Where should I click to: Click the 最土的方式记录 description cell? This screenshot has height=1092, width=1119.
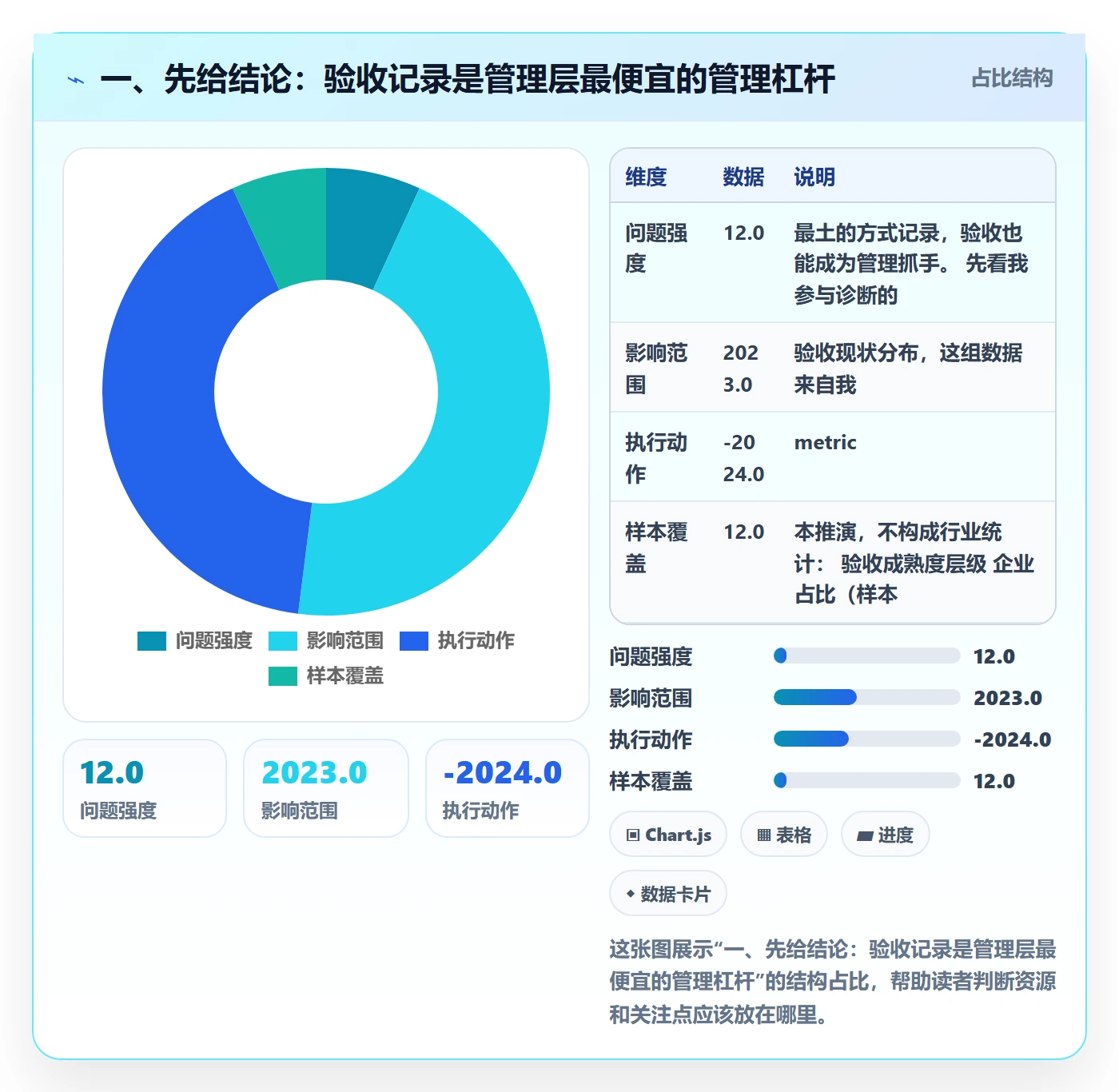click(917, 263)
